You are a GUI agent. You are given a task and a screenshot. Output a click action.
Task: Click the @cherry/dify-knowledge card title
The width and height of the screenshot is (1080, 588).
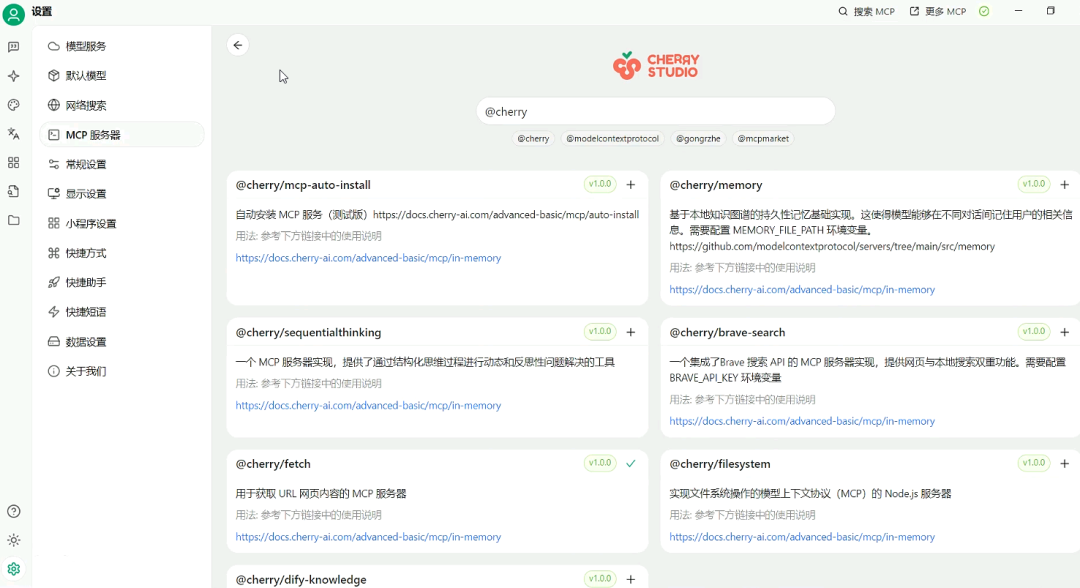301,580
